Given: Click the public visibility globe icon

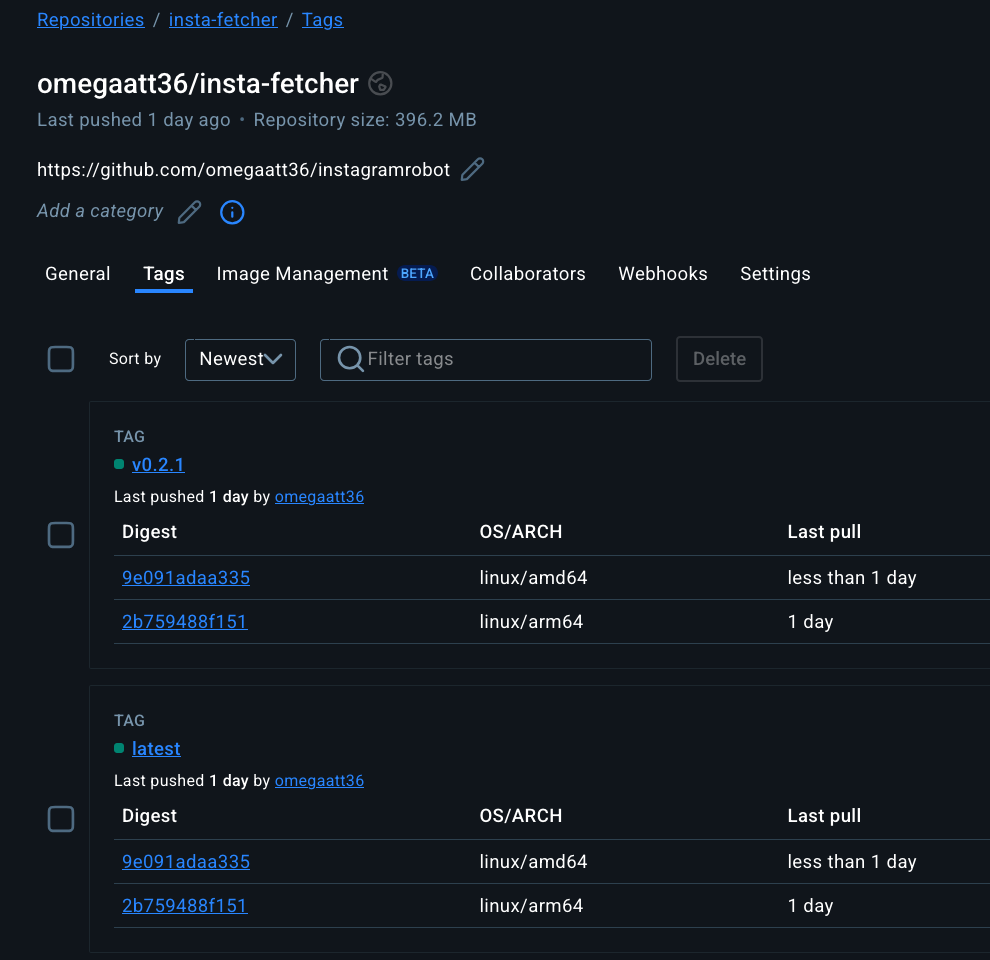Looking at the screenshot, I should (x=380, y=83).
